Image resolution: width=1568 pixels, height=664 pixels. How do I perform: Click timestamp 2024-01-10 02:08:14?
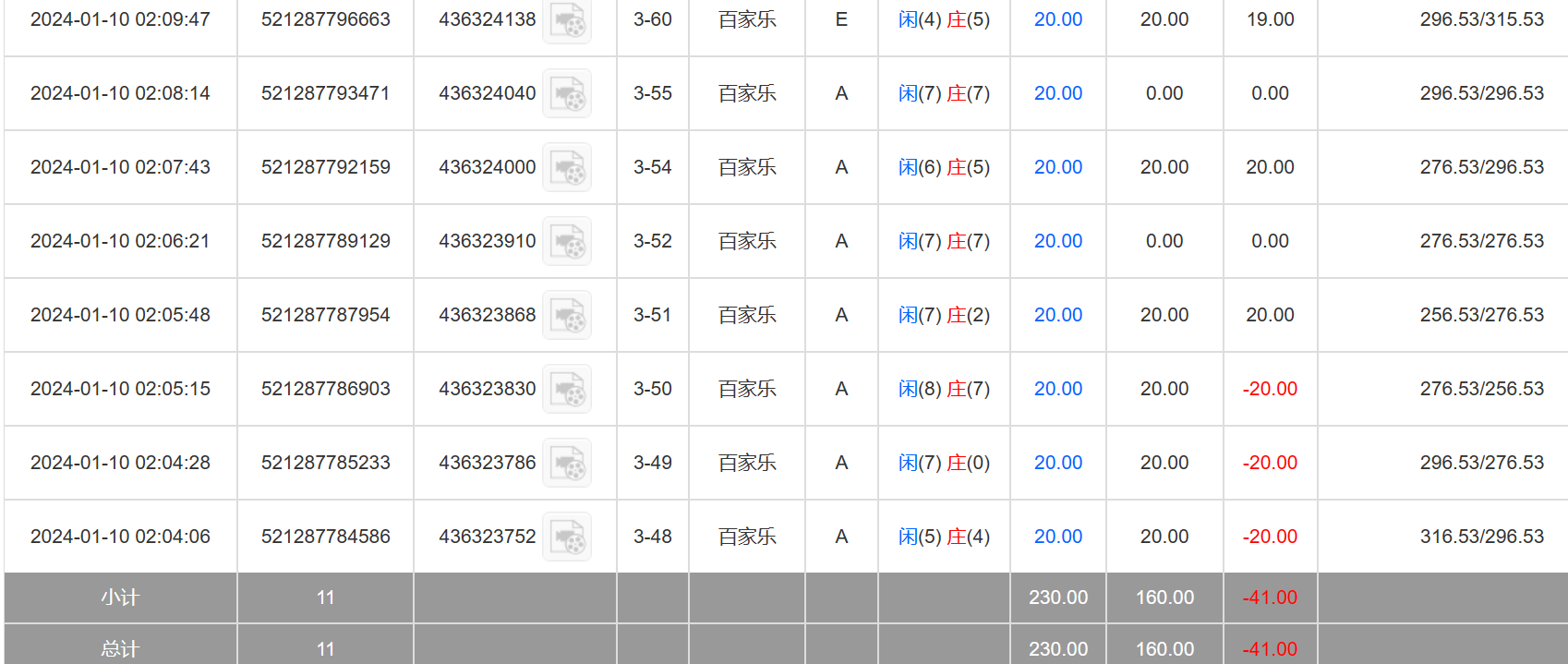tap(120, 93)
